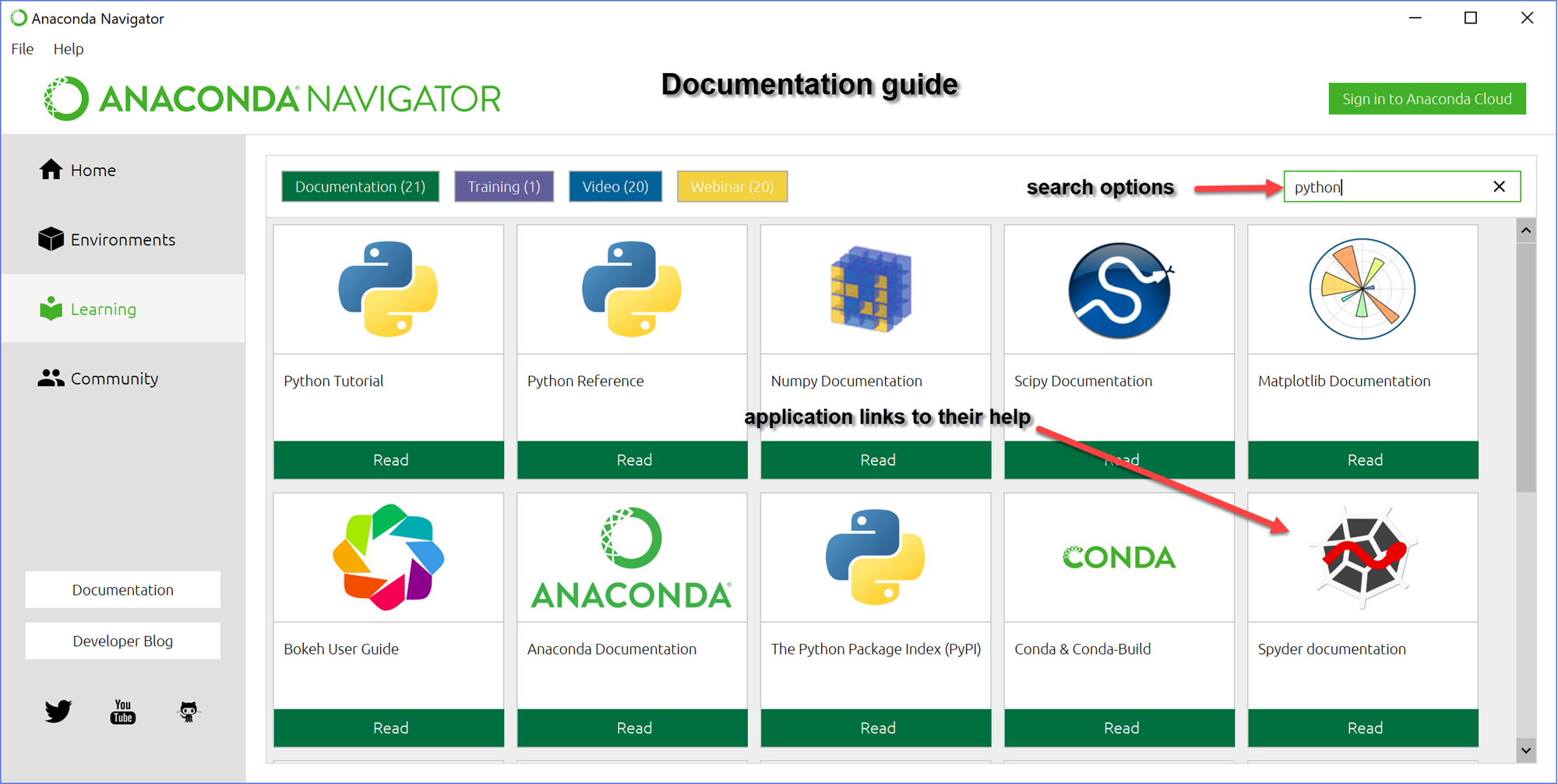Open the Documentation sidebar button
Image resolution: width=1558 pixels, height=784 pixels.
click(123, 590)
